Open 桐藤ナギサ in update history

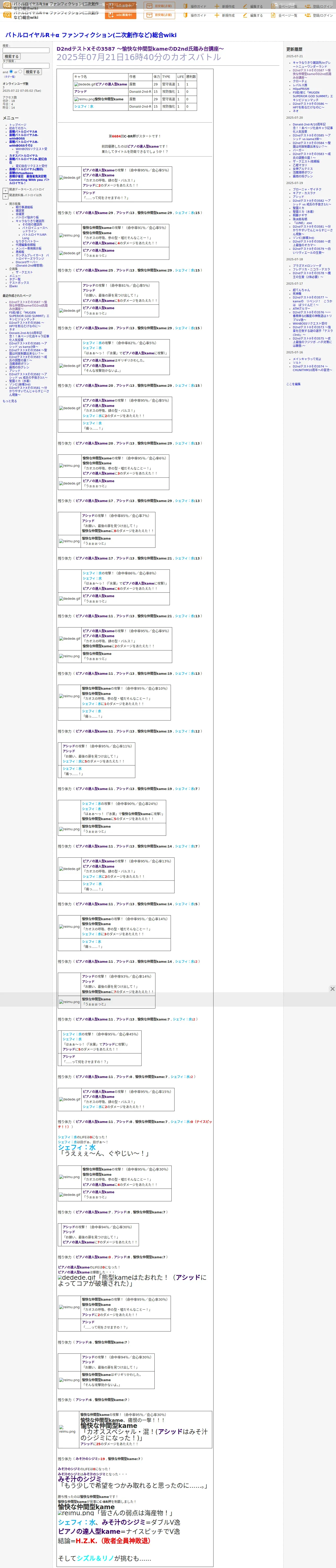[x=300, y=216]
